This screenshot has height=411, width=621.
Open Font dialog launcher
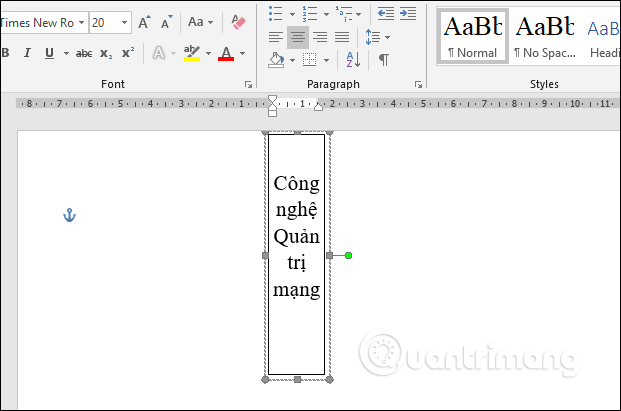pos(248,84)
